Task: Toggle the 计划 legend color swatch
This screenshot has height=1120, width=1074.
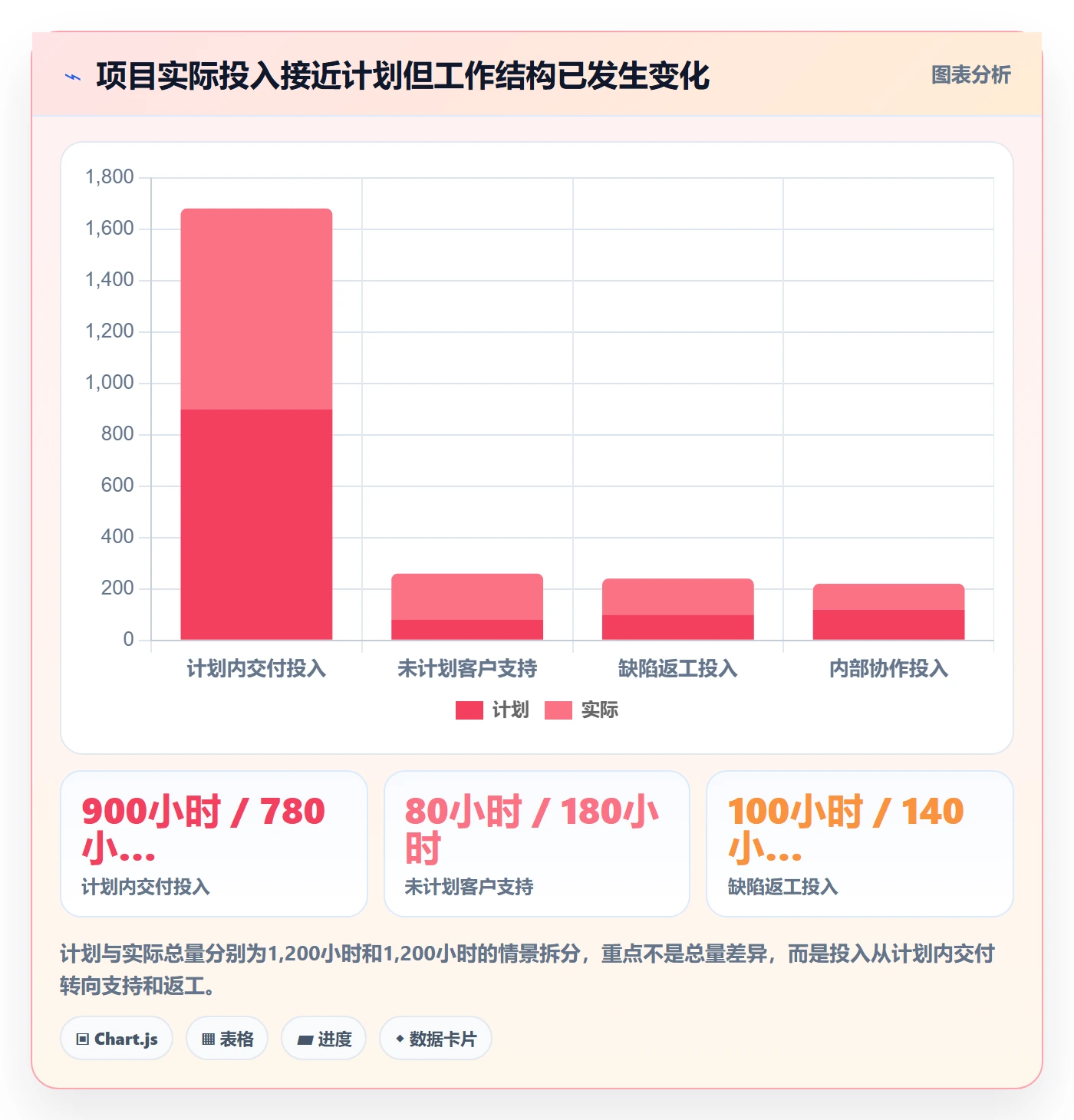Action: click(469, 710)
